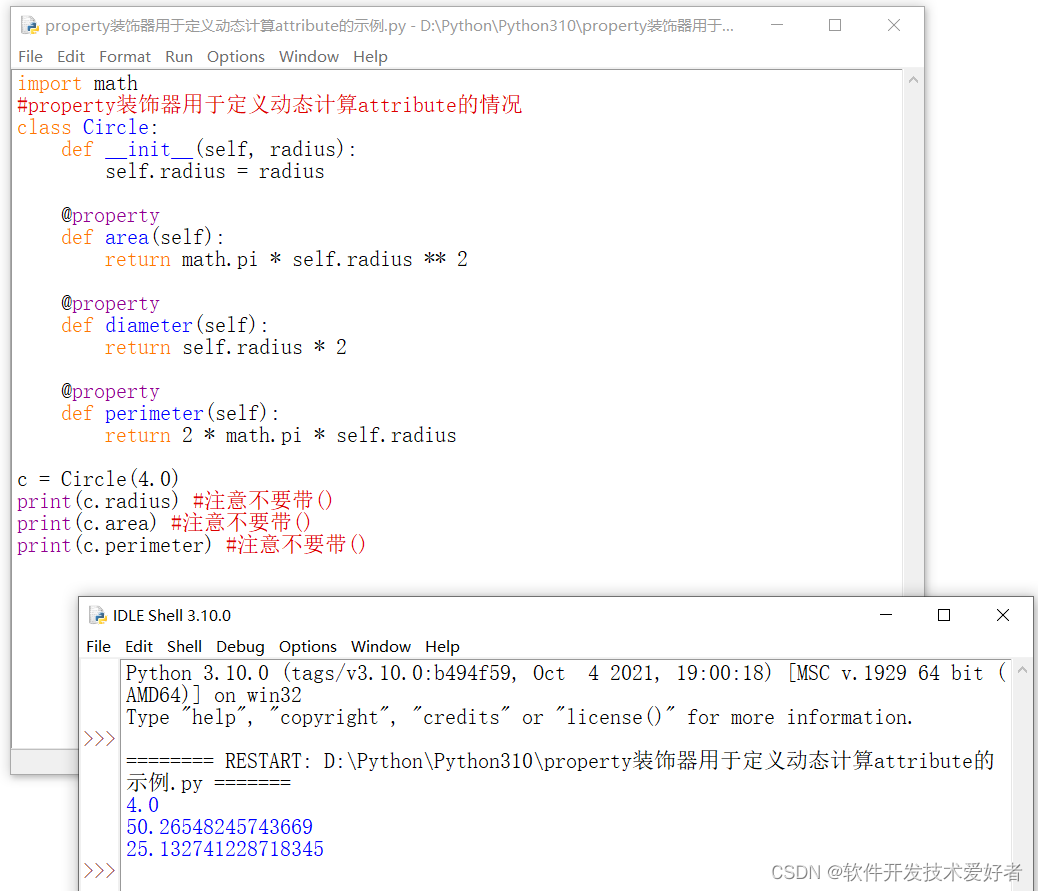
Task: Click the @property decorator above area method
Action: pos(110,215)
